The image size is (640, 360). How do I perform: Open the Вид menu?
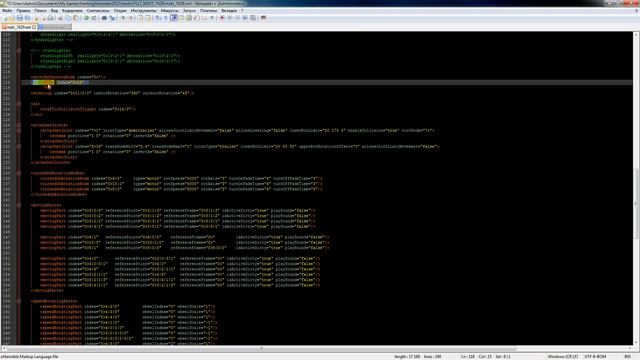pos(54,11)
